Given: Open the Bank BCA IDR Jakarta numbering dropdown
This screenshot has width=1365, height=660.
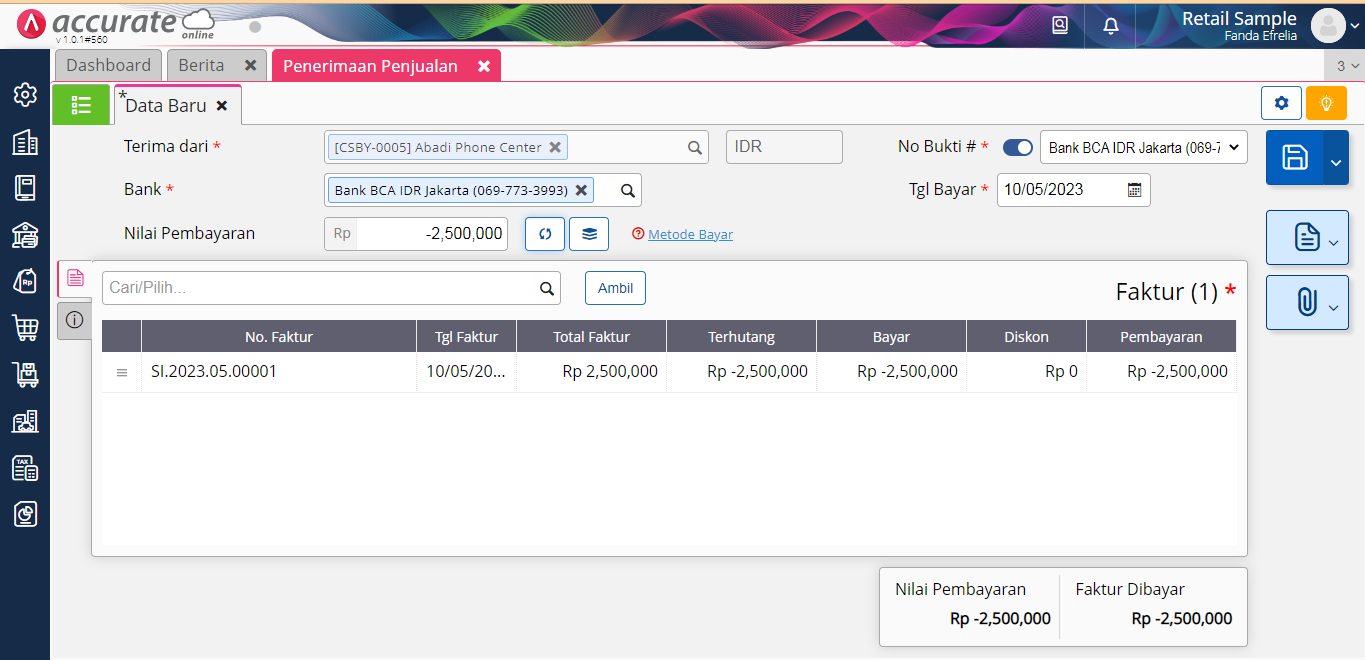Looking at the screenshot, I should click(1144, 147).
